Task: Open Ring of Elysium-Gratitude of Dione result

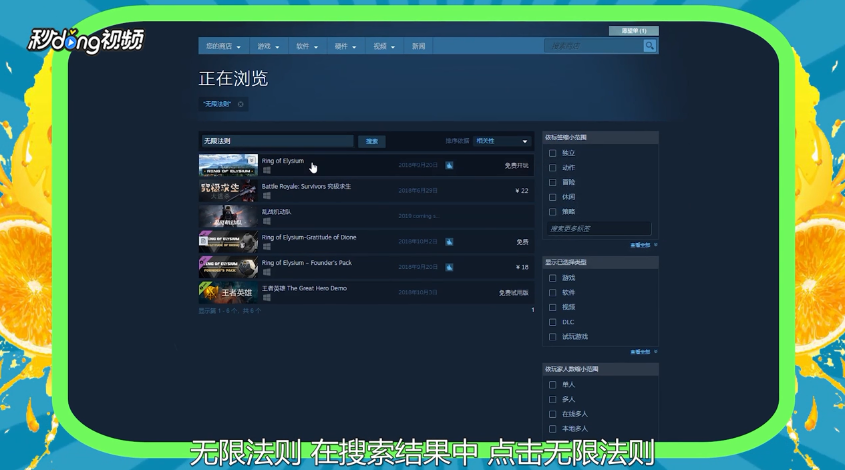Action: pos(309,237)
